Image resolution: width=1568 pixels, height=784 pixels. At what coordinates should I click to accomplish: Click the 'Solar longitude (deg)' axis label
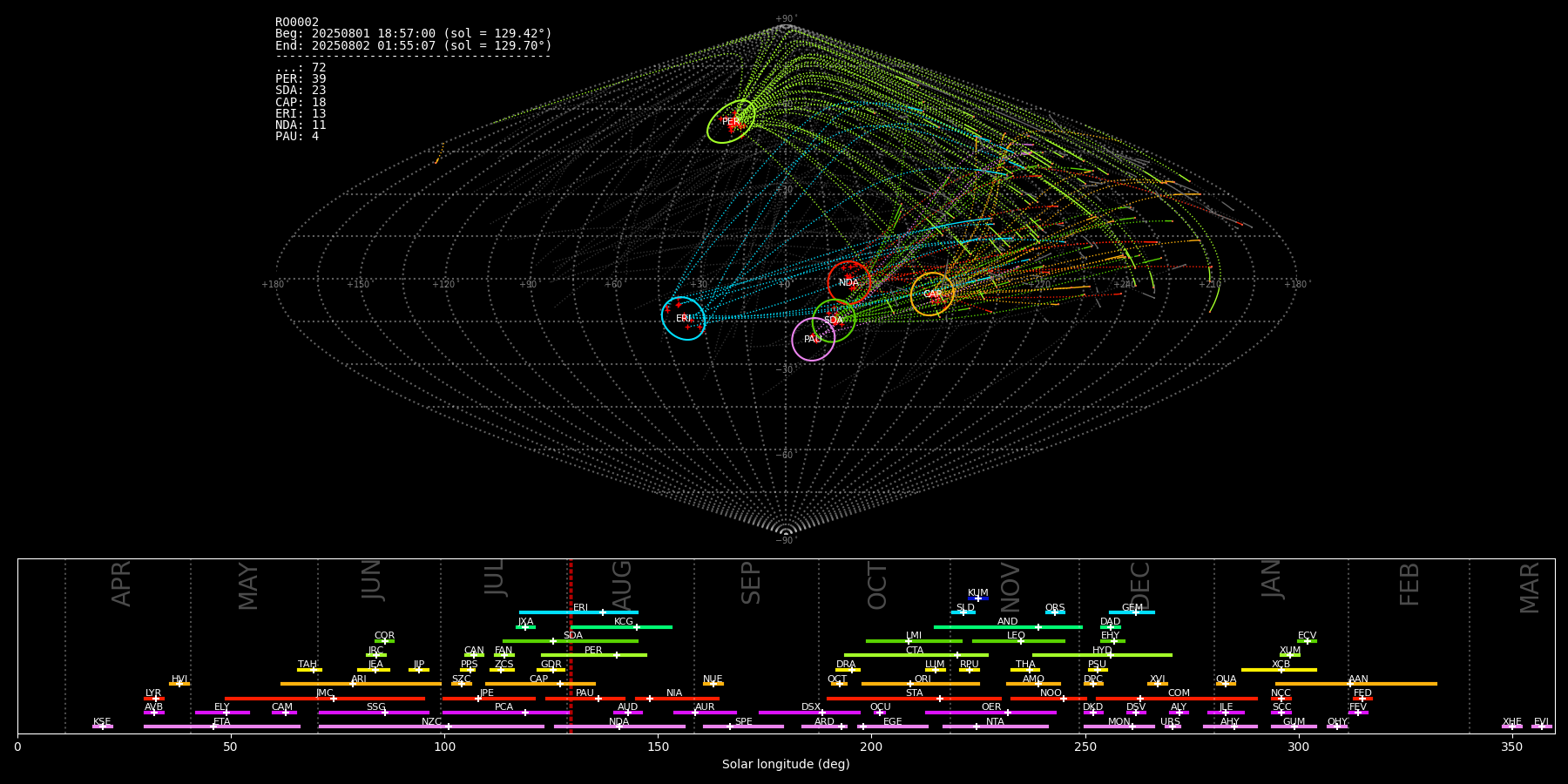786,764
